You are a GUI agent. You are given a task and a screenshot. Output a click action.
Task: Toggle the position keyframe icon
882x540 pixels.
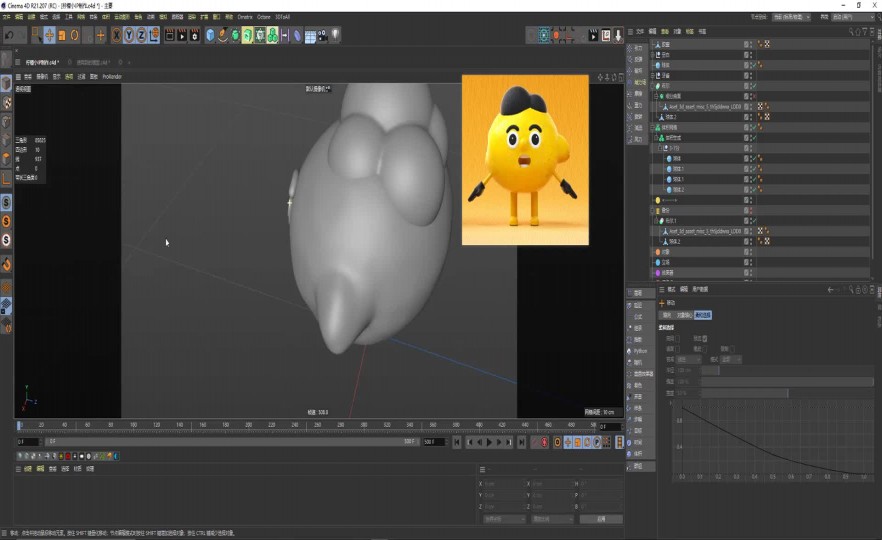click(x=568, y=443)
